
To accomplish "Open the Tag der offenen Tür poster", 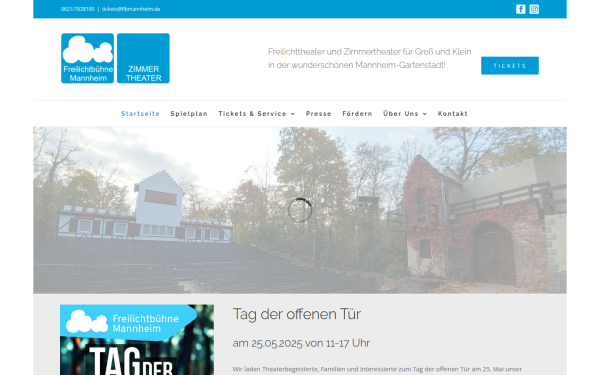I will point(137,340).
